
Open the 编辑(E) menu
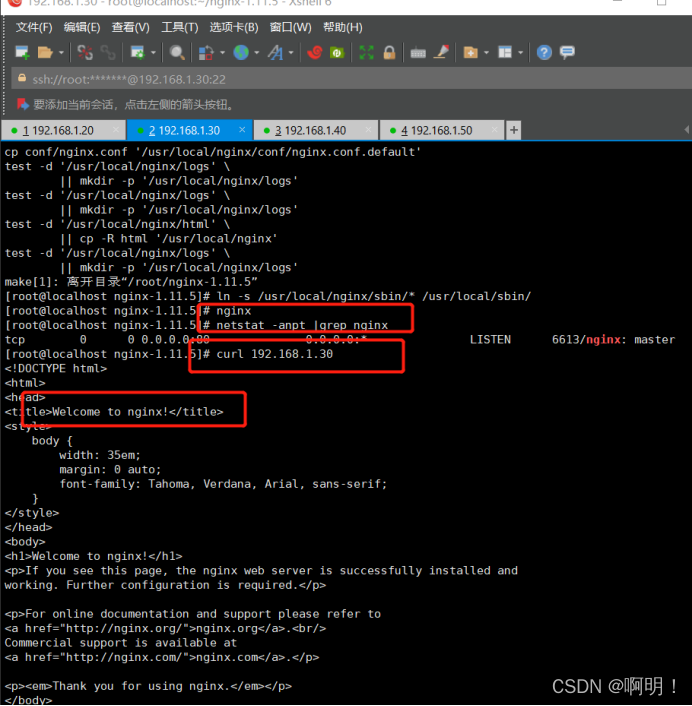click(x=81, y=27)
